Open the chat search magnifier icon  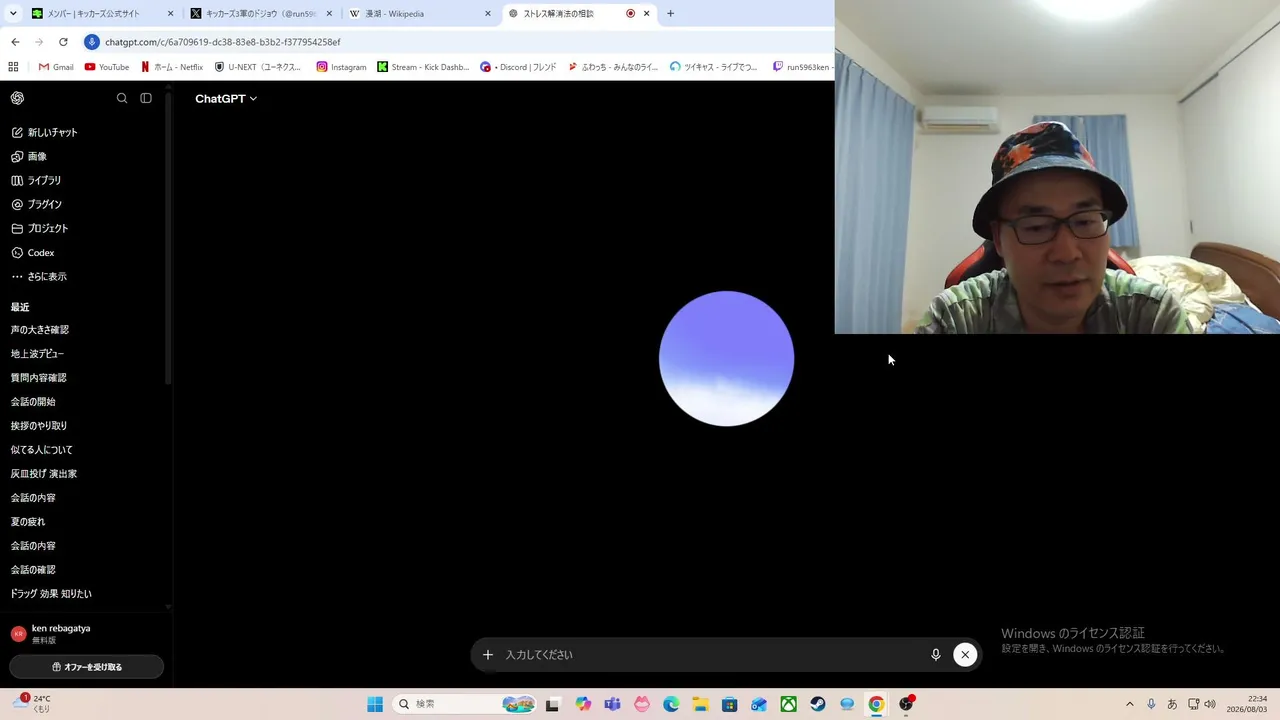tap(122, 98)
